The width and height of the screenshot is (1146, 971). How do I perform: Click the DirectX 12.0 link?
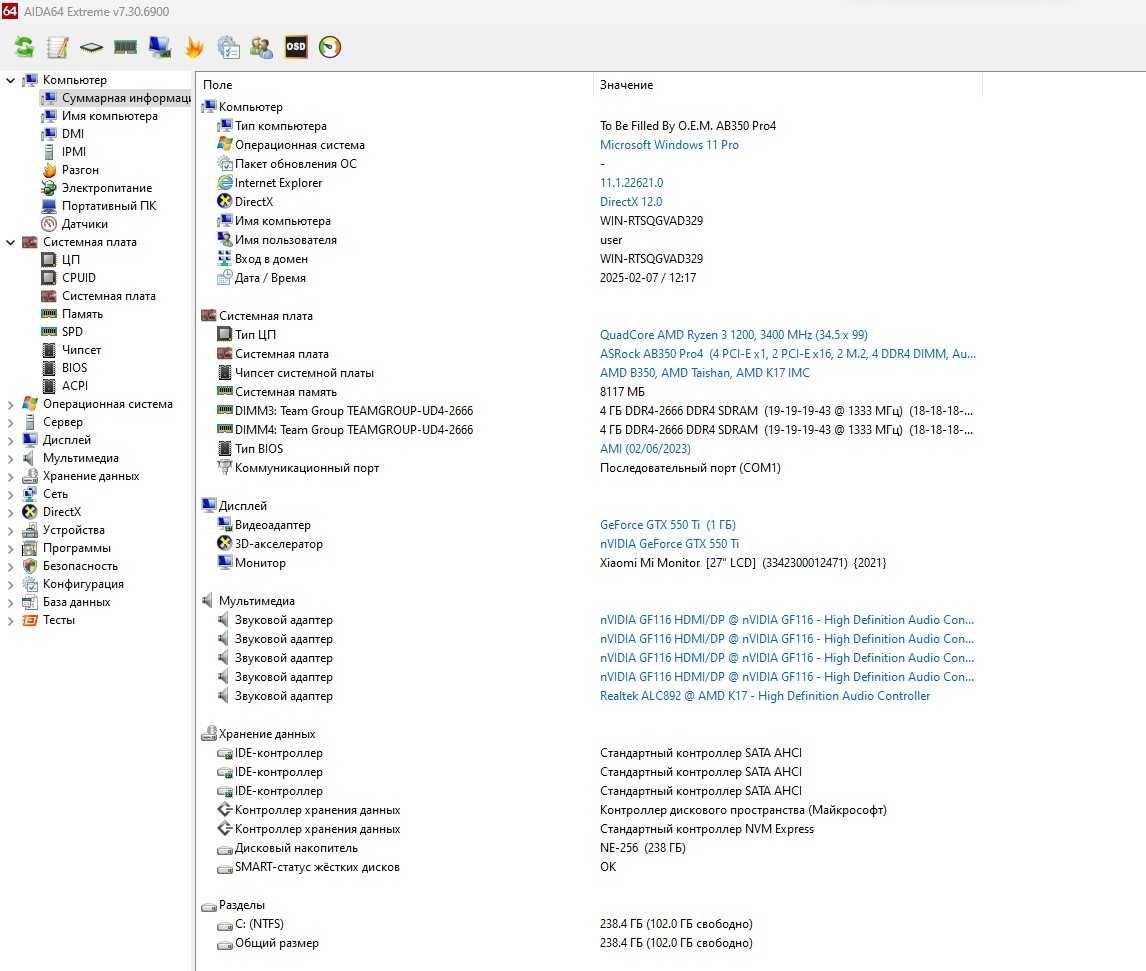[631, 202]
